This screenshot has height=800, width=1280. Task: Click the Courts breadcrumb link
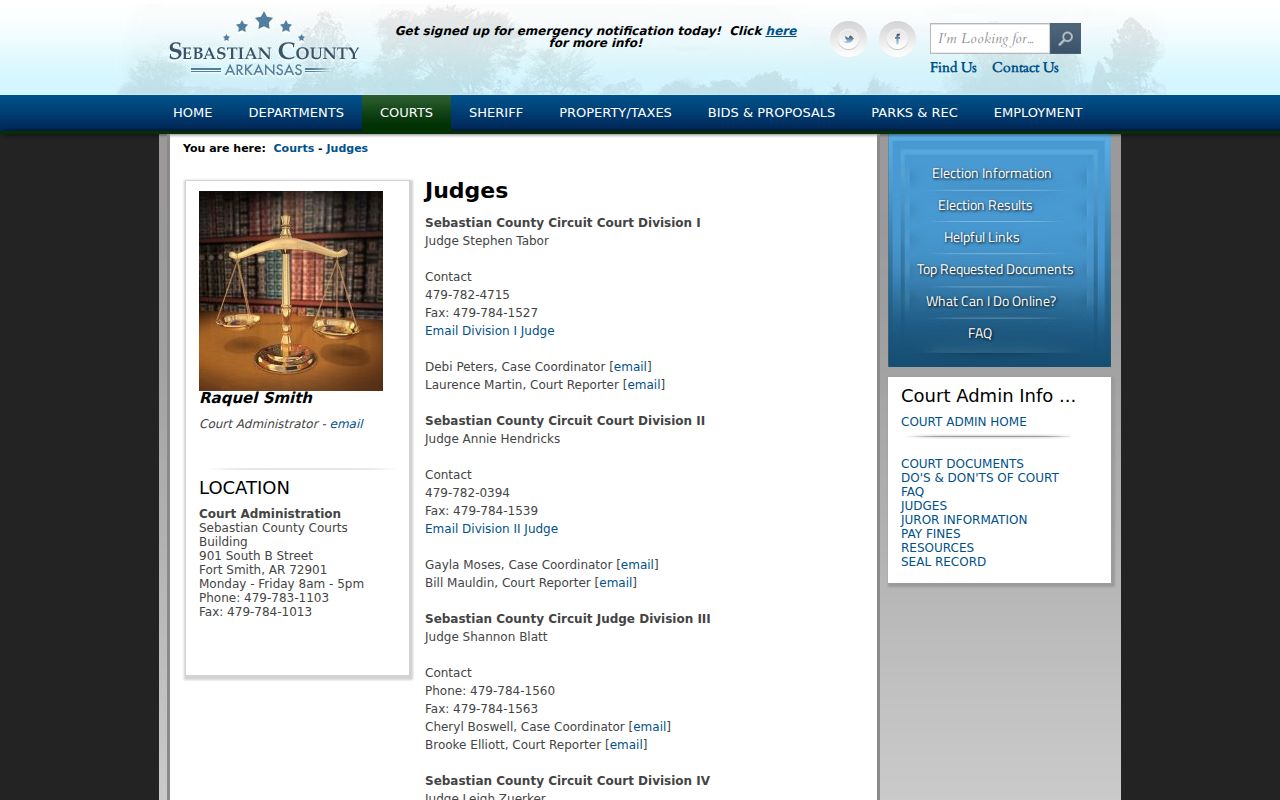(294, 148)
